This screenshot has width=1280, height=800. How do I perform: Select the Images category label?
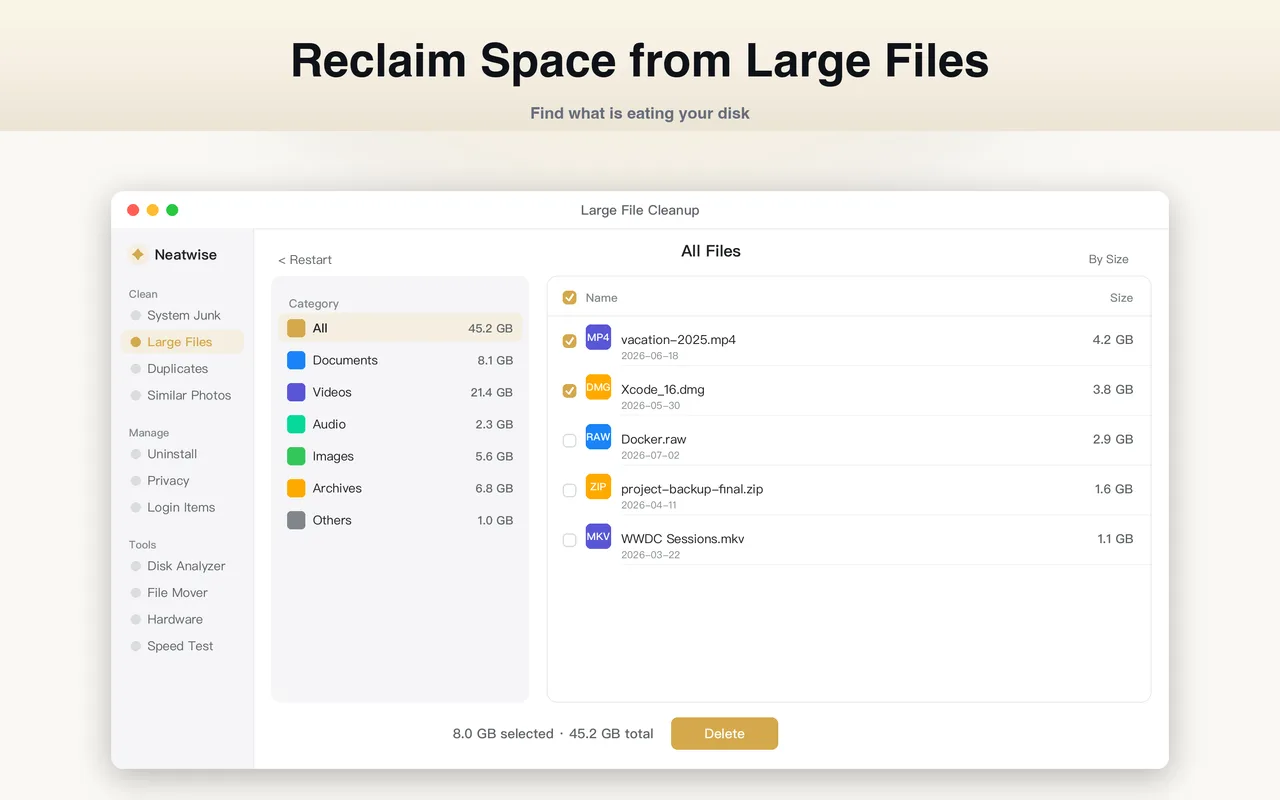(333, 456)
